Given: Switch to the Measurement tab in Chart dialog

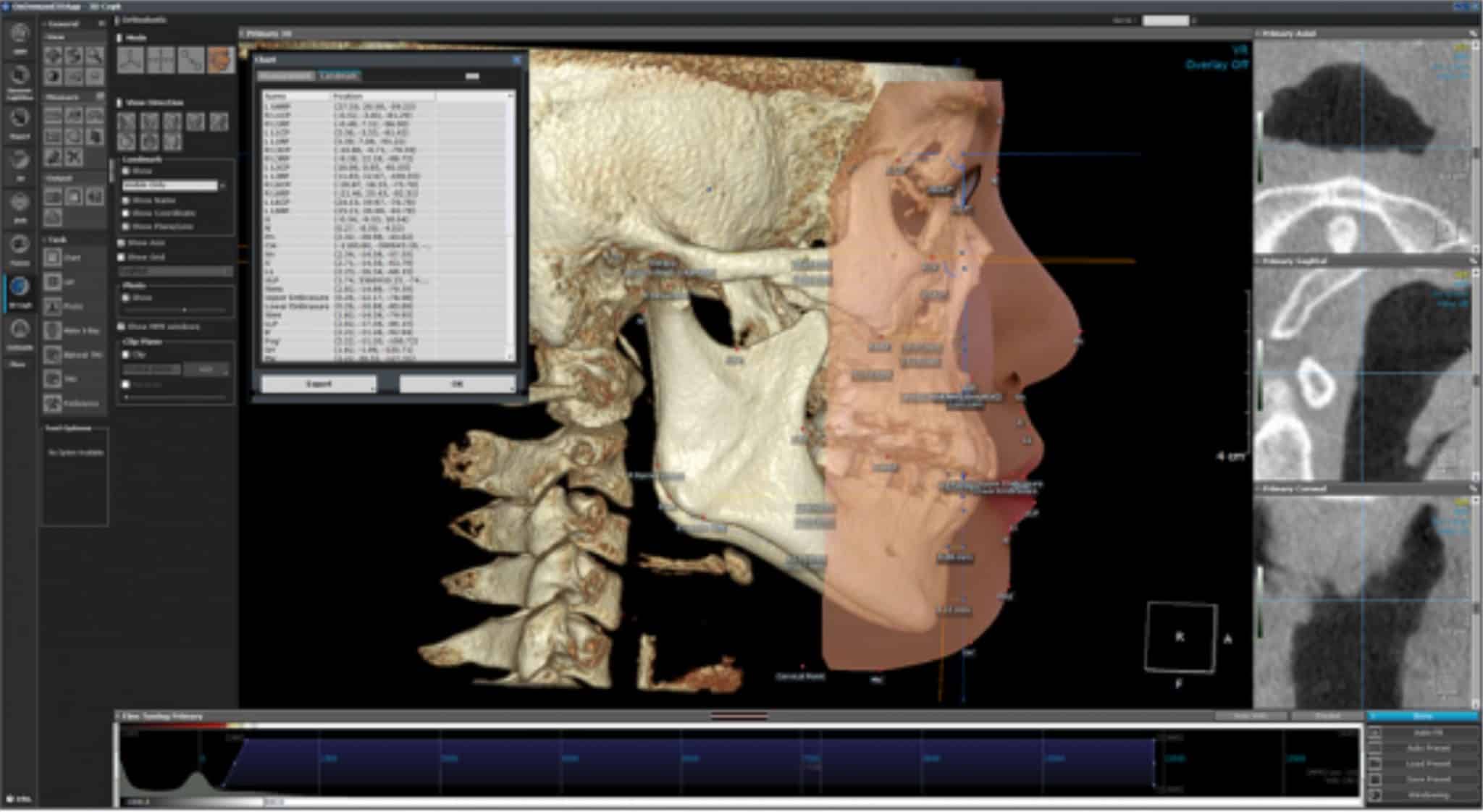Looking at the screenshot, I should pos(285,75).
